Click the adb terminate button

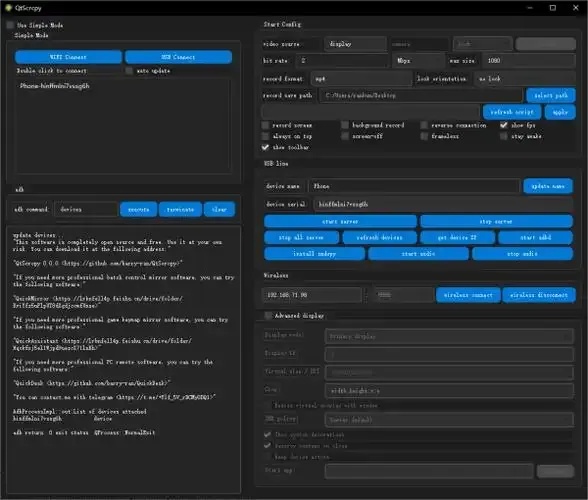pyautogui.click(x=180, y=209)
